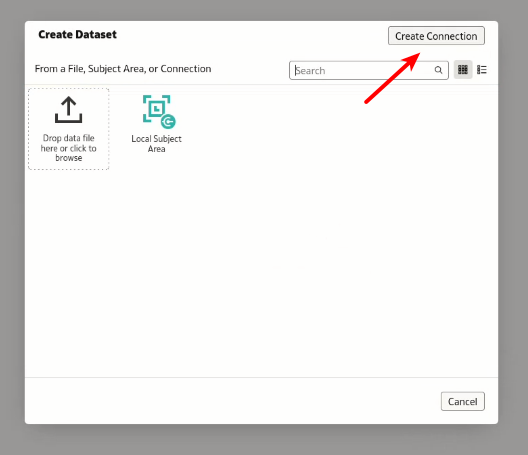Viewport: 528px width, 455px height.
Task: Click the Create Connection button
Action: tap(436, 36)
